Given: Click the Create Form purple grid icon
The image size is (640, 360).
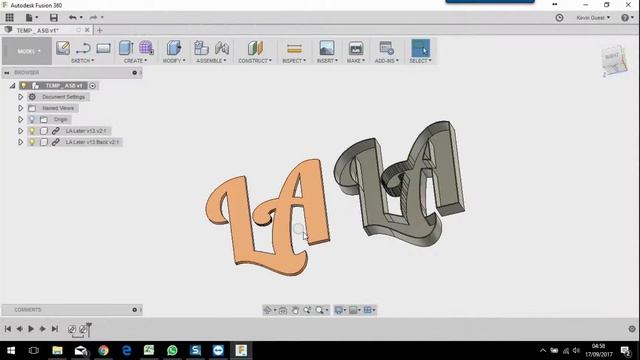Looking at the screenshot, I should [146, 48].
